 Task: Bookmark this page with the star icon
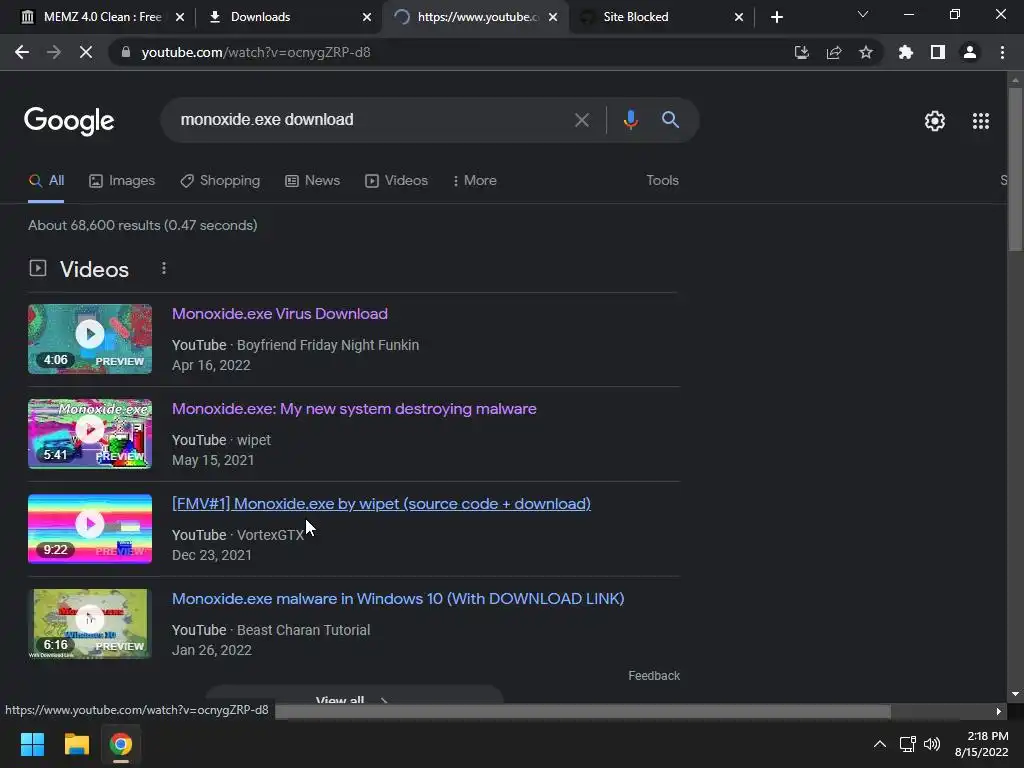coord(865,52)
